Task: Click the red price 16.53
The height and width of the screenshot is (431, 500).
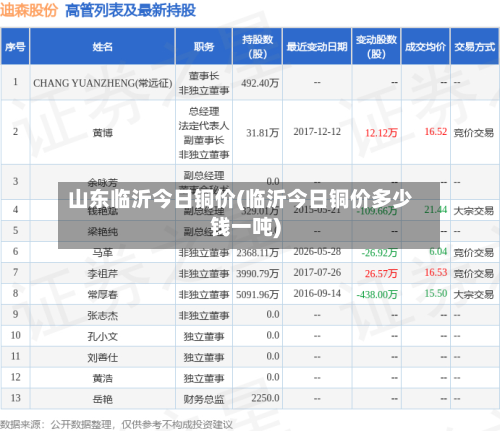Action: [436, 272]
